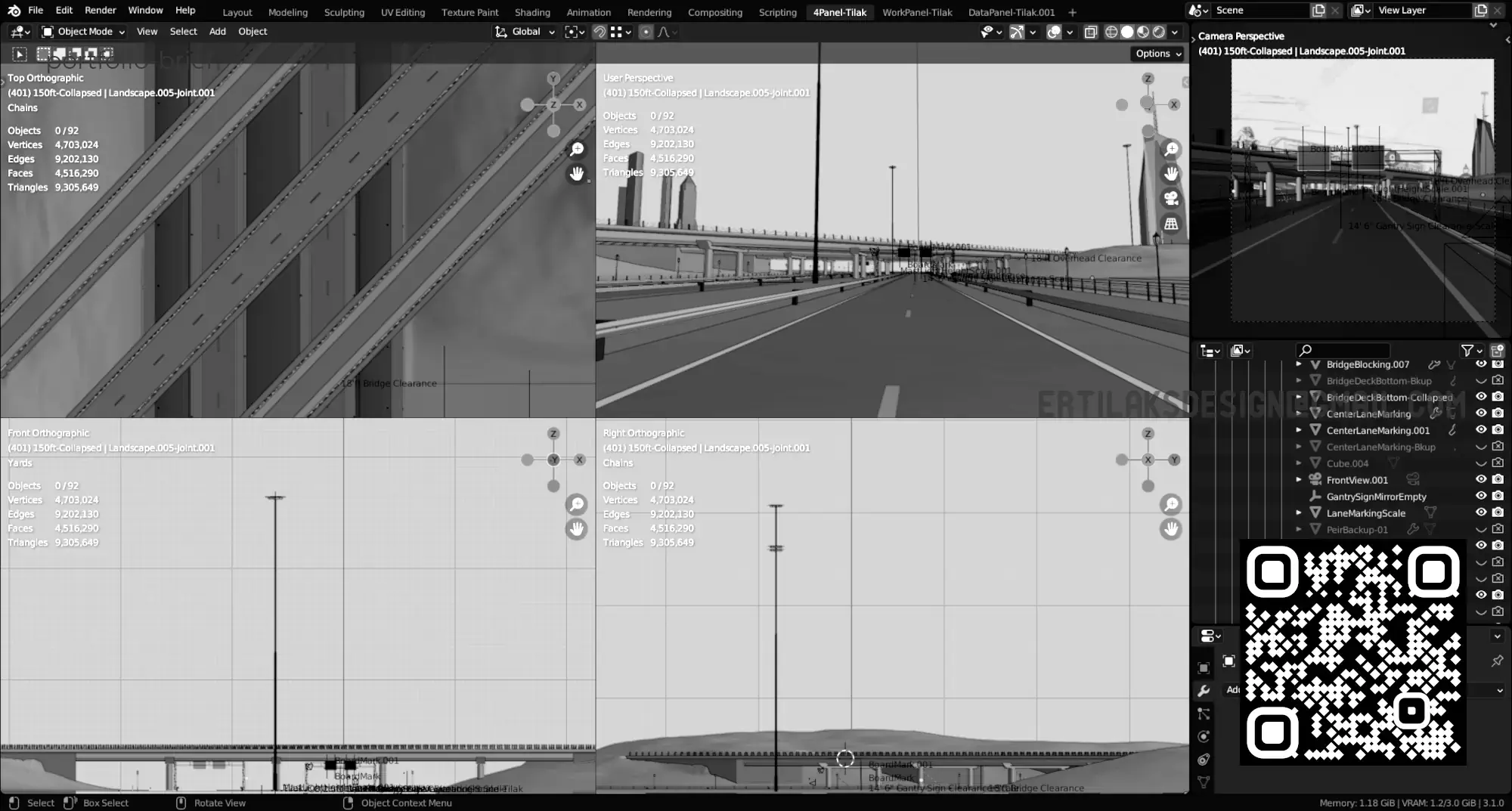Open the Global transform orientation dropdown
Viewport: 1512px width, 811px height.
tap(525, 32)
